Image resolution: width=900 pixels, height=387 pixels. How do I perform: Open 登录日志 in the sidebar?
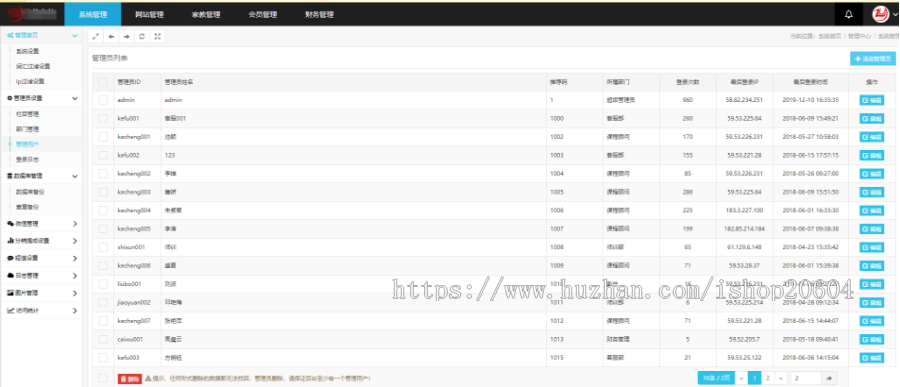tap(28, 159)
